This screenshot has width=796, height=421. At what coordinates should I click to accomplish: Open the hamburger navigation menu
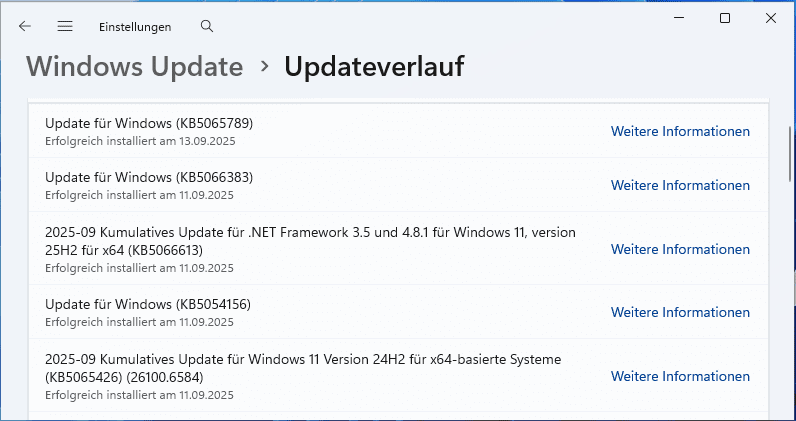coord(65,27)
